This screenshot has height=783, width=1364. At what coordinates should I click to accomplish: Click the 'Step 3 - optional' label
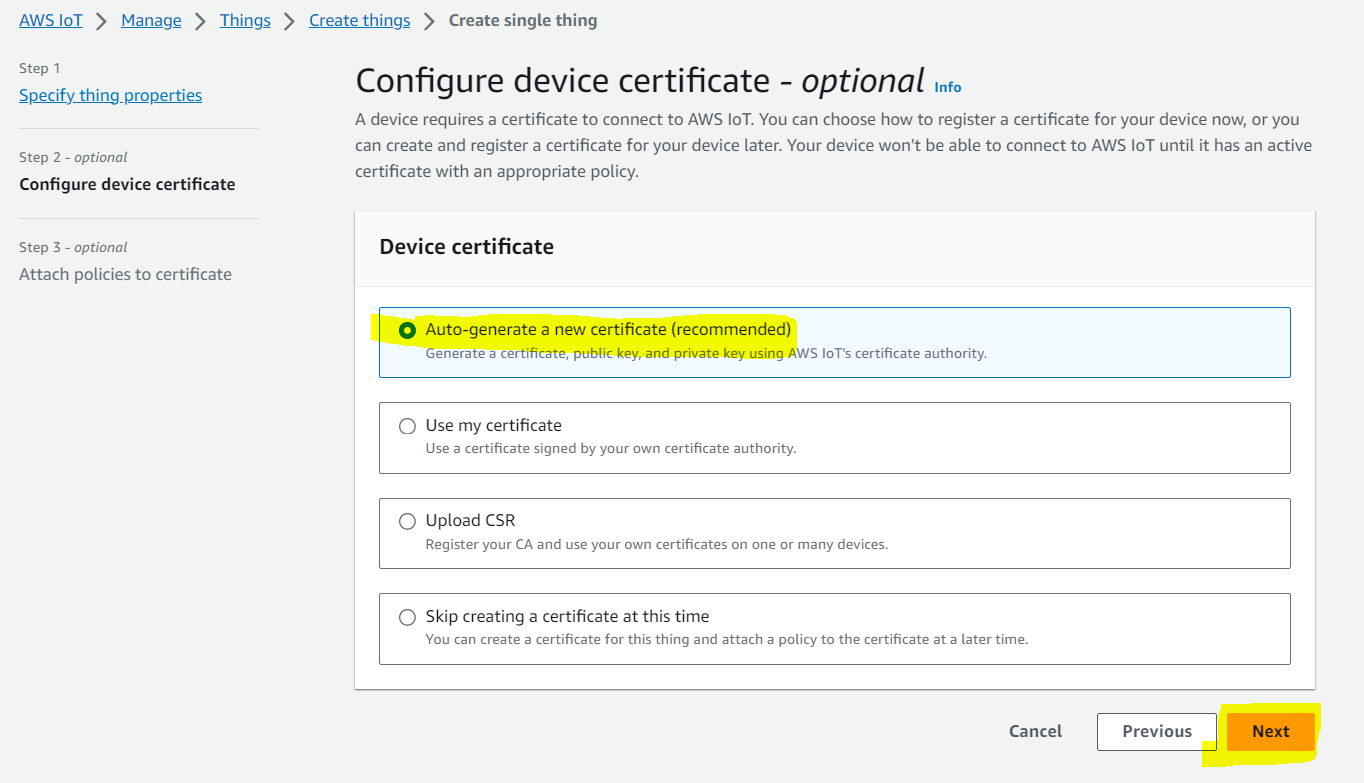tap(73, 247)
